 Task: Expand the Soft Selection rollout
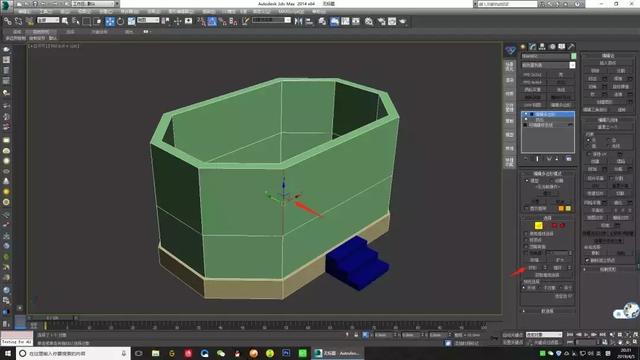coord(547,311)
